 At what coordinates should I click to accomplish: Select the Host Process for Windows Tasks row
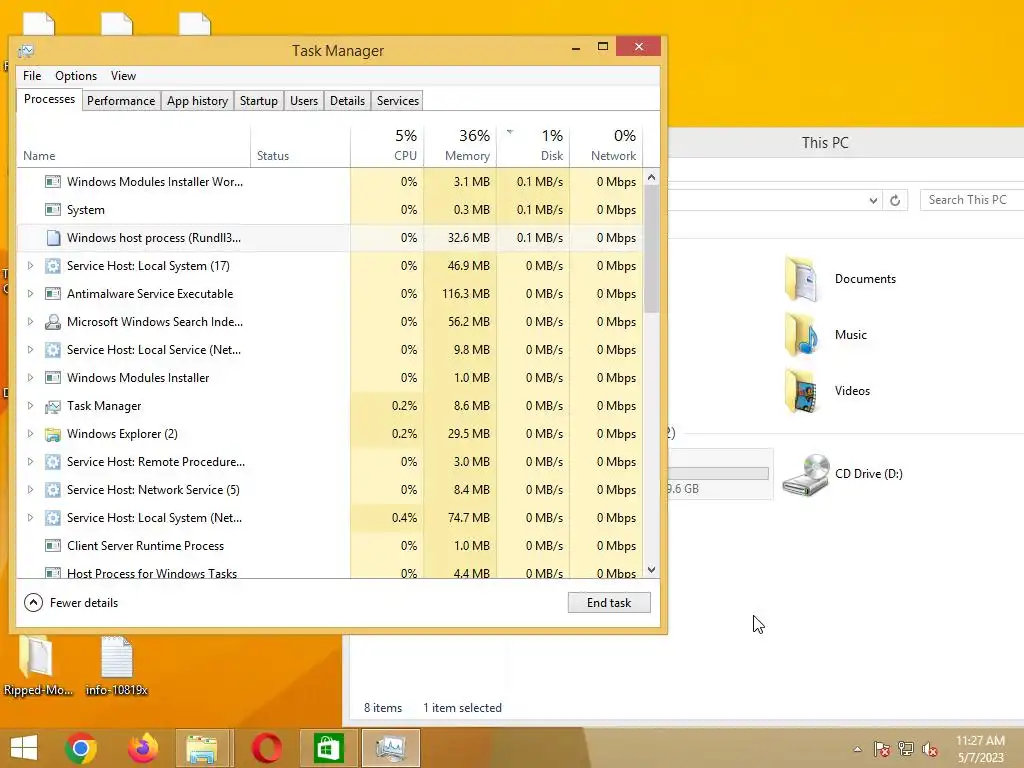click(x=330, y=572)
